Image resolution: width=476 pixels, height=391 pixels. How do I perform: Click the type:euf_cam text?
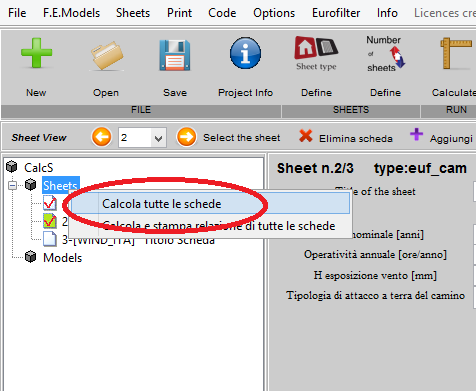pos(420,168)
